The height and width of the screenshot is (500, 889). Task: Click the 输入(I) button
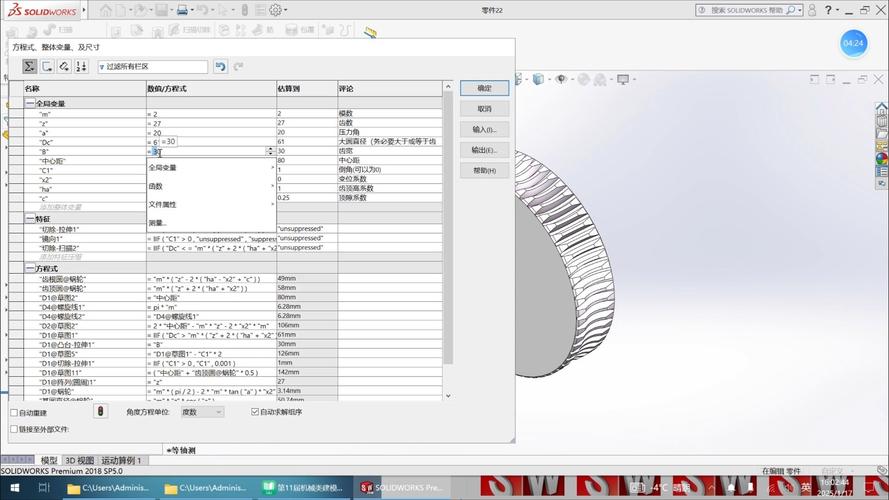484,129
